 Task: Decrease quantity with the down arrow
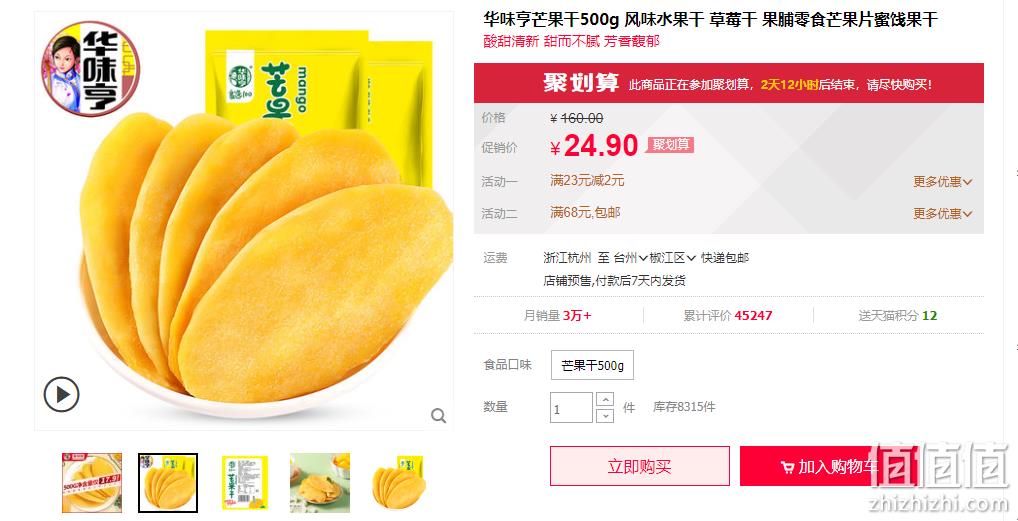(x=604, y=415)
